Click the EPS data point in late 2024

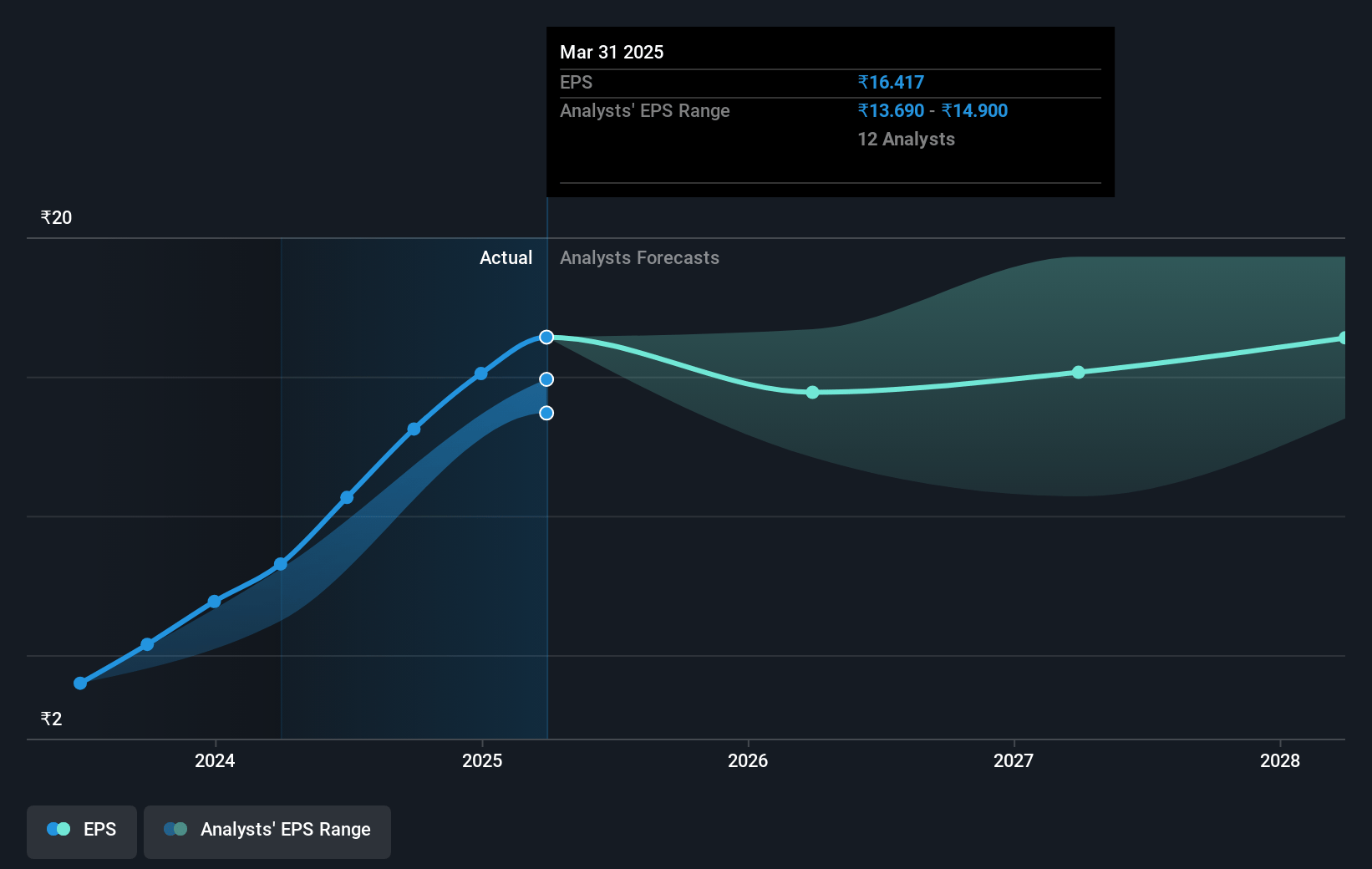pos(414,429)
